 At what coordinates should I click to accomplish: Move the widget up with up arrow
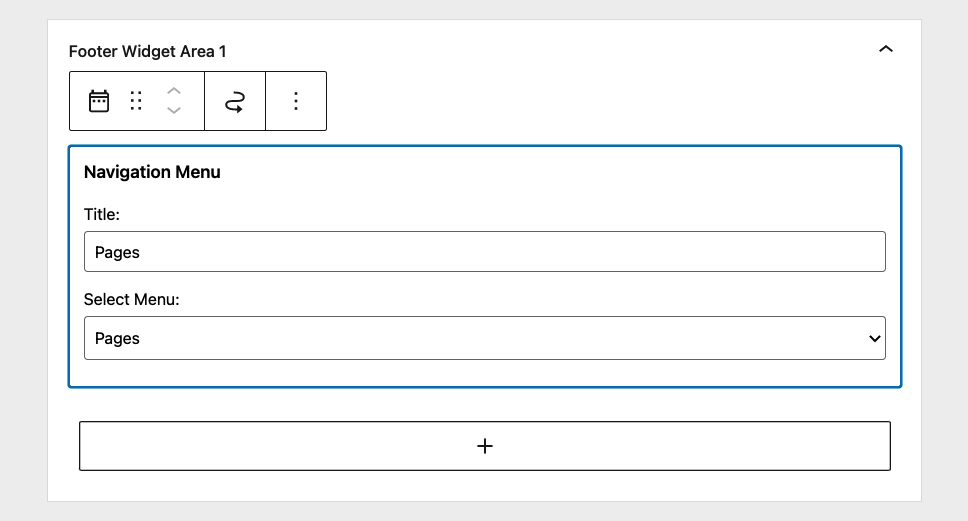tap(174, 91)
